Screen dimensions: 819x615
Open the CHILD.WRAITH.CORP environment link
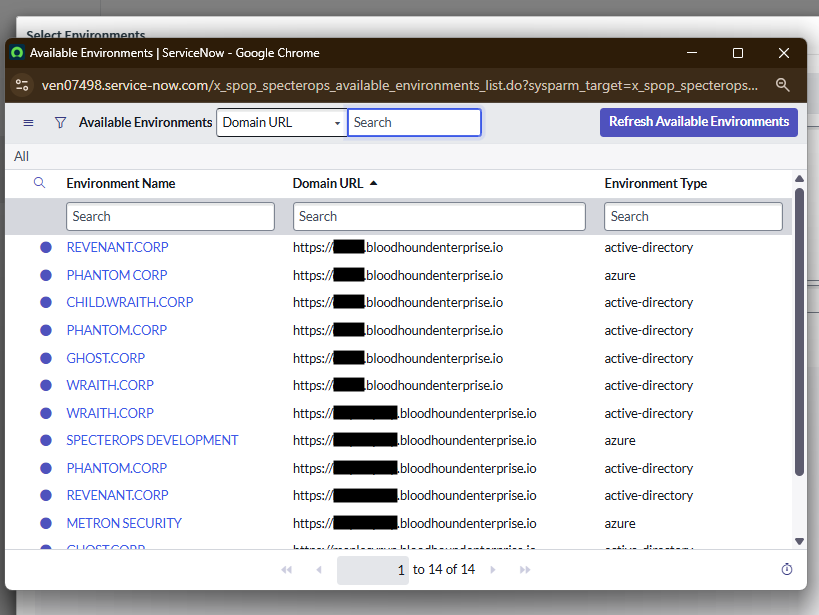click(130, 302)
